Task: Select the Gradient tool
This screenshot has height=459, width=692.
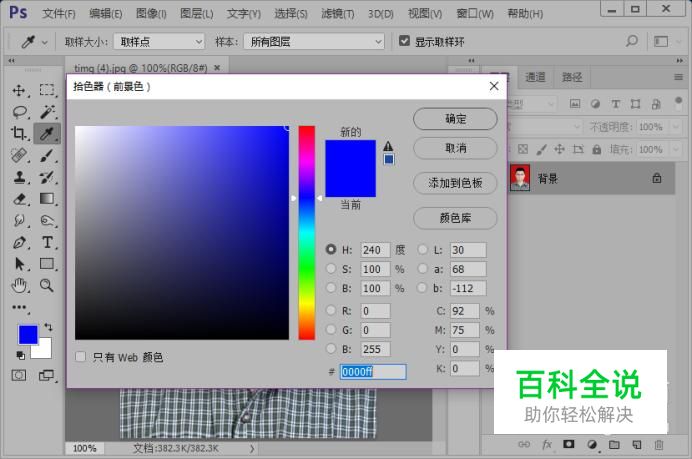Action: pos(47,199)
